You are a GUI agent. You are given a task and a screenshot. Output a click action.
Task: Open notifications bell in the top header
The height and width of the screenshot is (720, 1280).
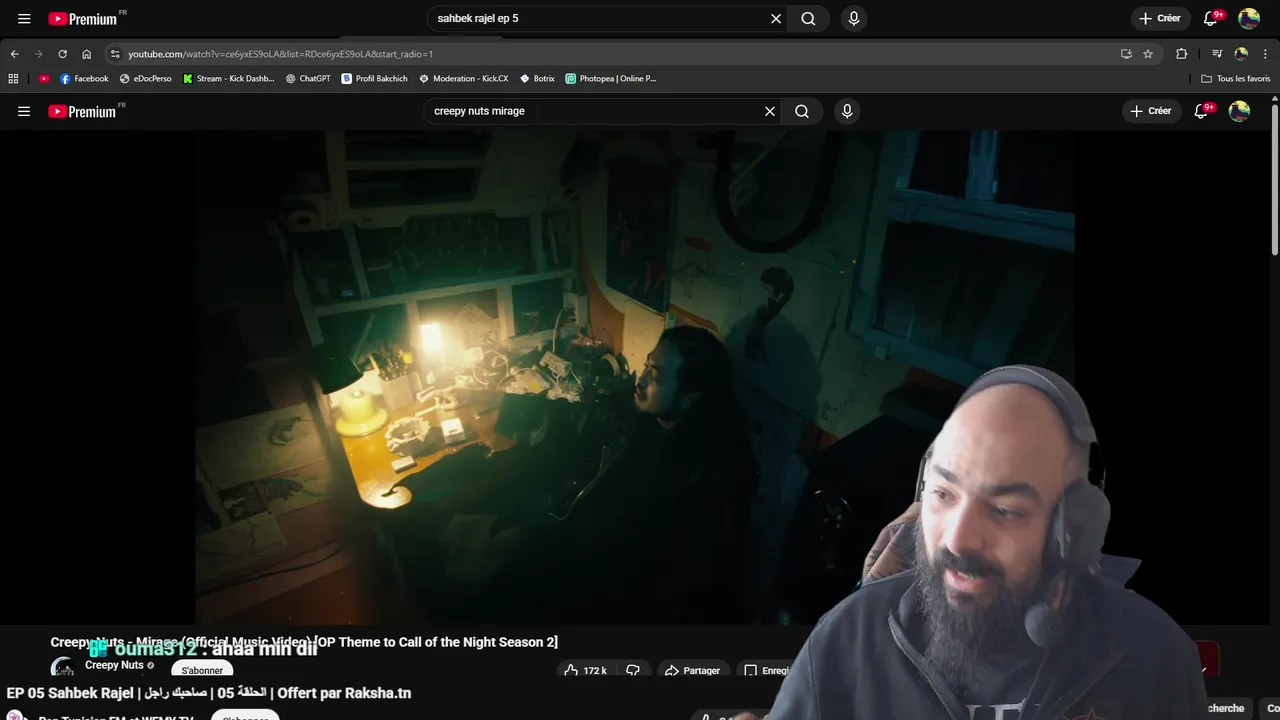[1211, 18]
